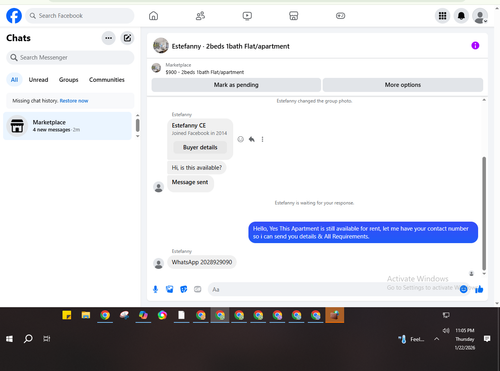Open more message options vertical dots
Viewport: 500px width, 371px height.
point(262,139)
